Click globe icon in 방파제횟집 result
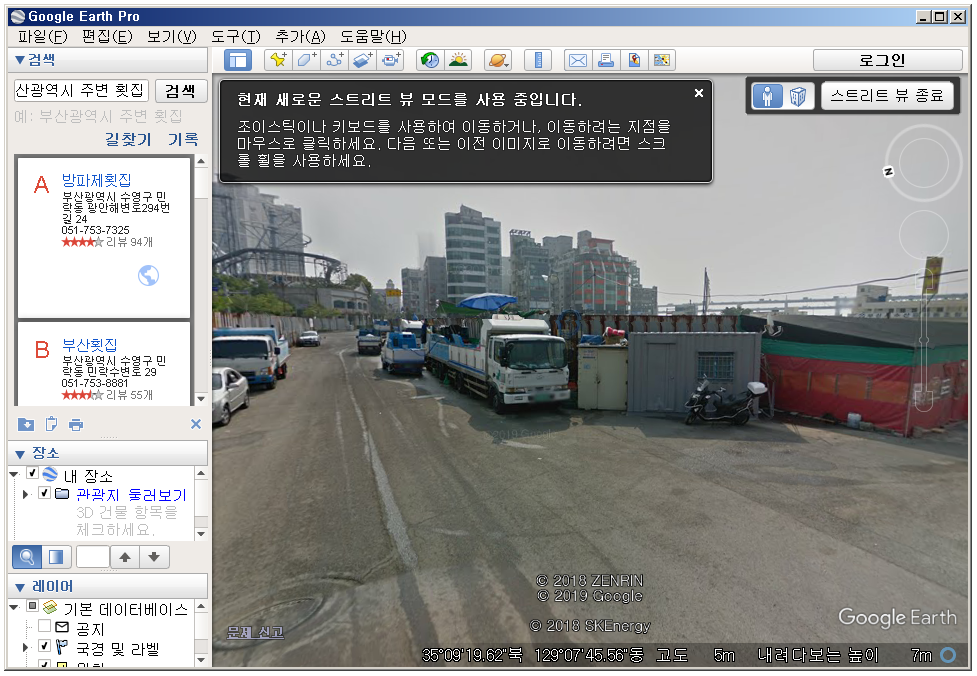The image size is (977, 676). pos(148,275)
